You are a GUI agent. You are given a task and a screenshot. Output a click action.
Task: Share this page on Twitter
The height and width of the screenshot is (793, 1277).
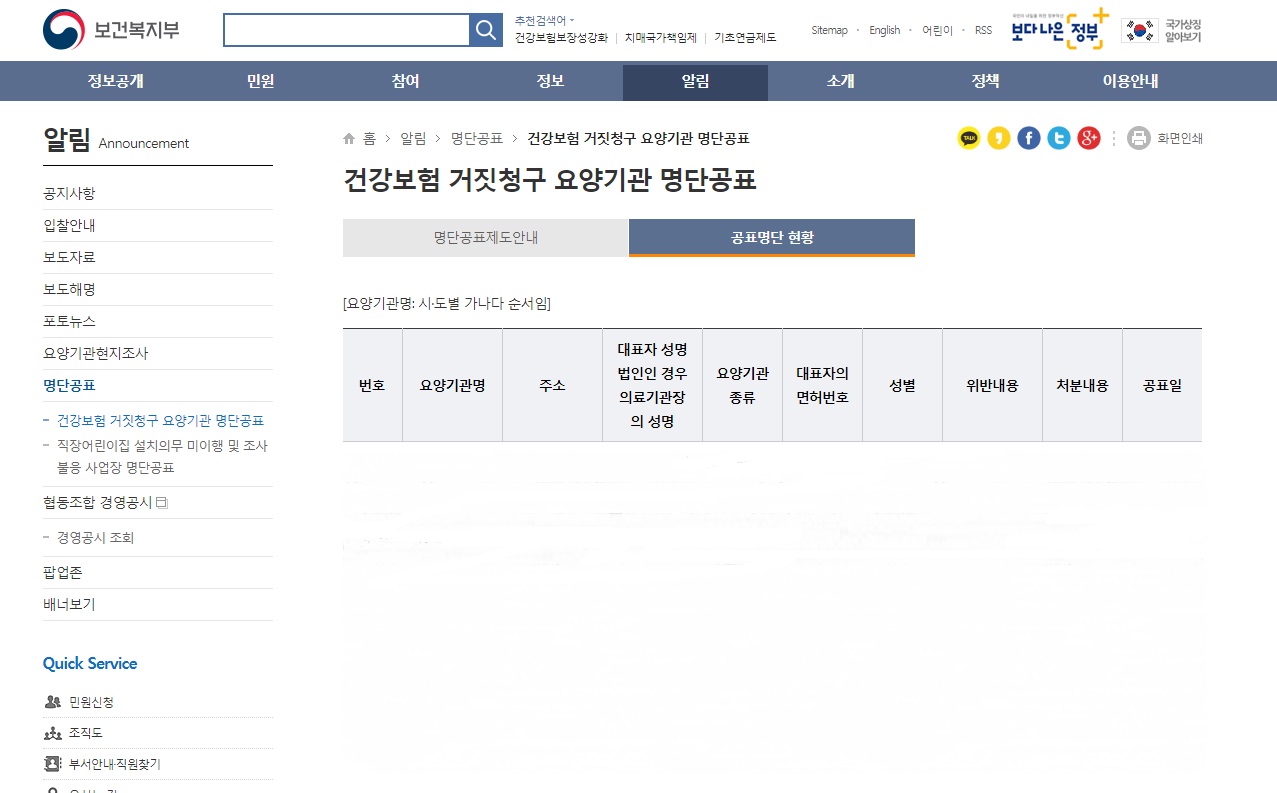pyautogui.click(x=1059, y=138)
